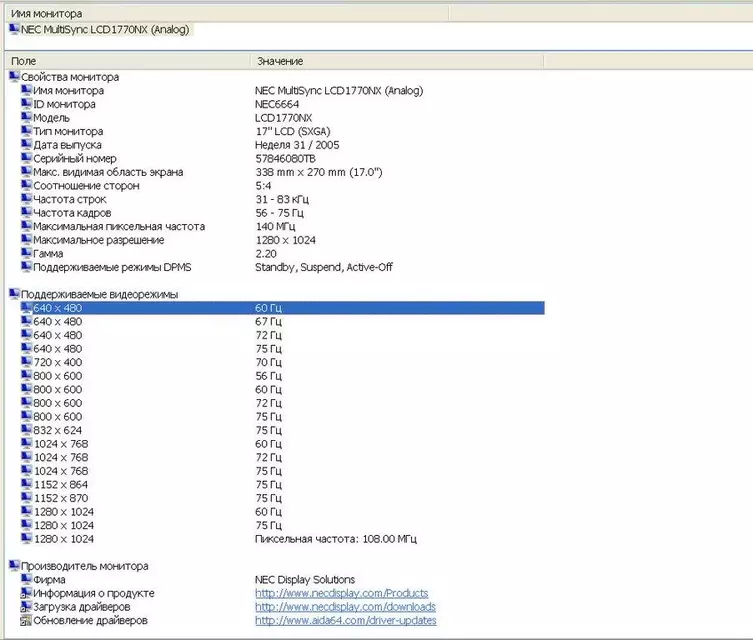Click the icon next to 'Максимальное разрешение'

point(26,240)
